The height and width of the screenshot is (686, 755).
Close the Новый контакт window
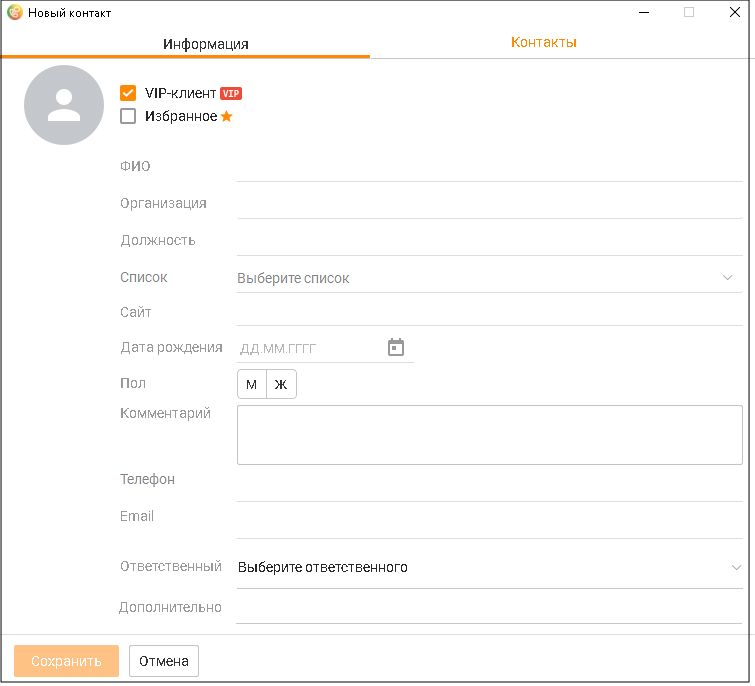click(x=735, y=13)
